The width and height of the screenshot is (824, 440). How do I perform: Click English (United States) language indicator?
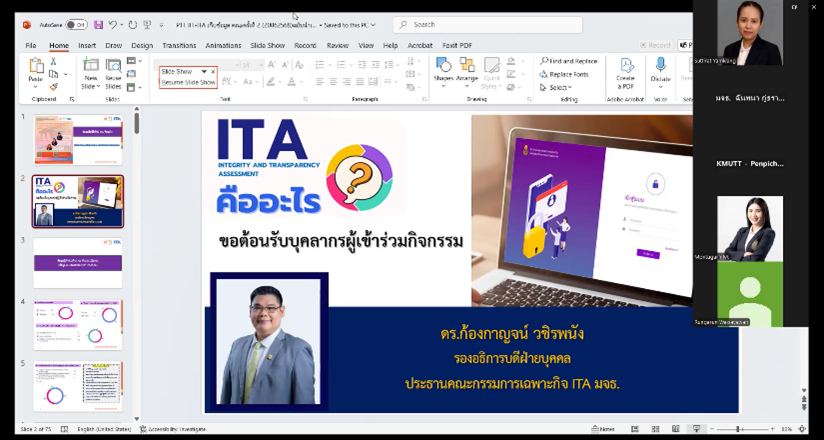(x=104, y=429)
